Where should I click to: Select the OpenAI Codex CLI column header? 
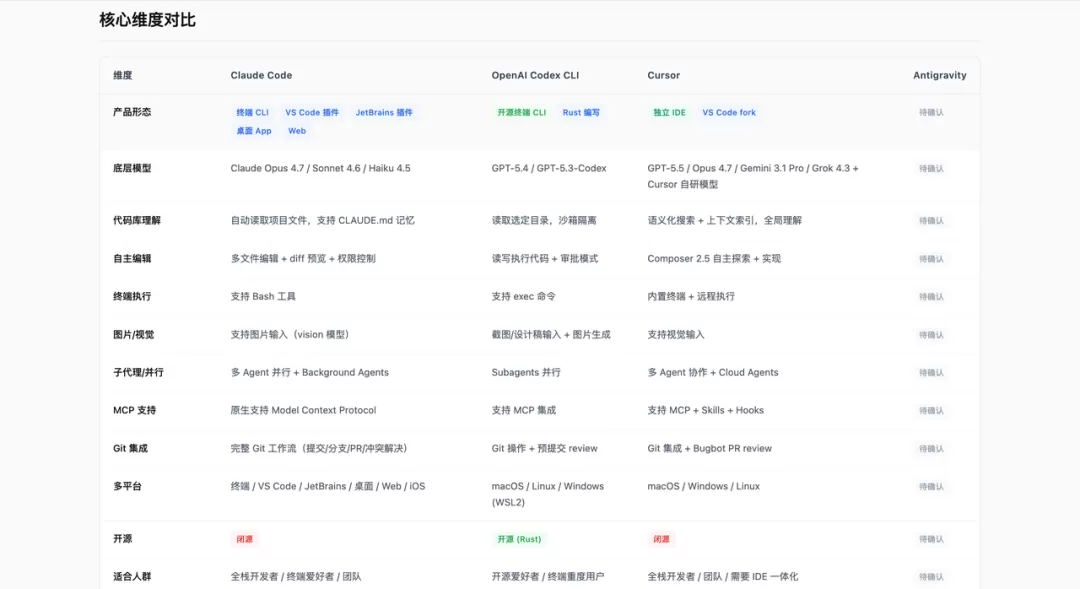535,75
